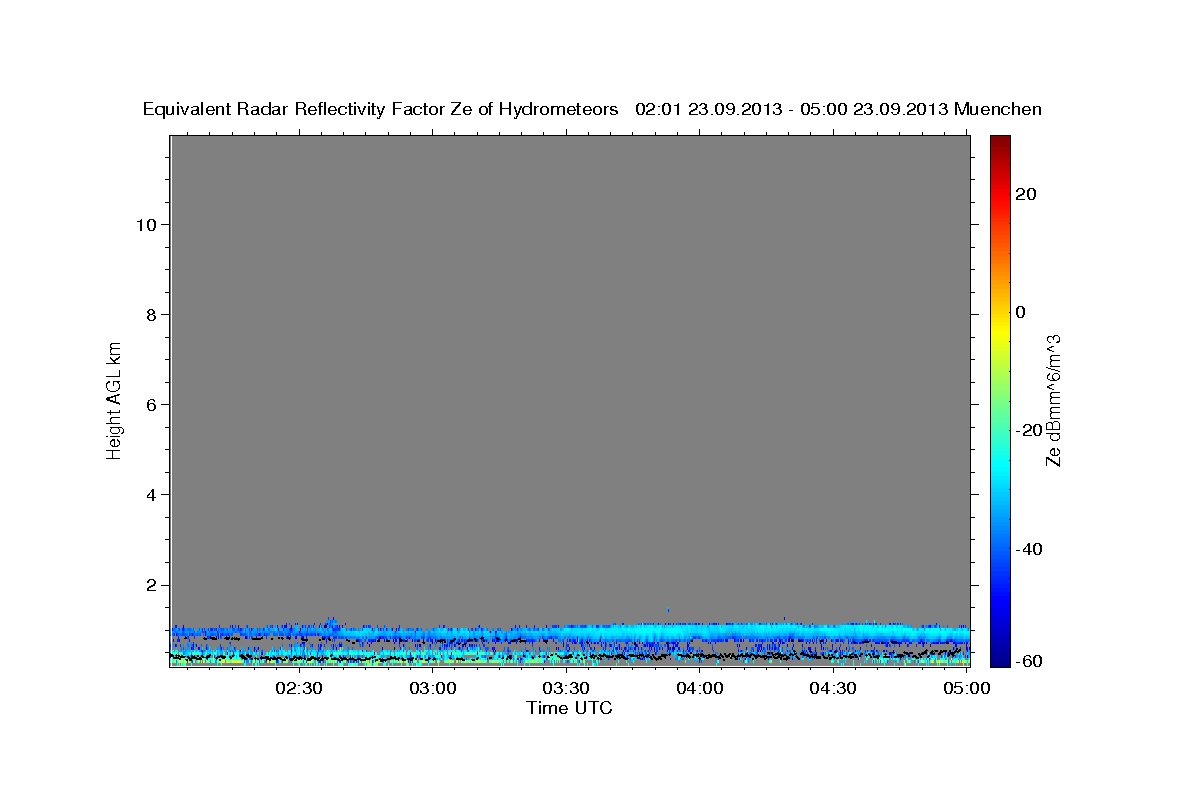Click the date range text '02:01 23.09.2013 - 05:00 23.09.2013 Muenchen'
Viewport: 1200px width, 800px height.
838,110
